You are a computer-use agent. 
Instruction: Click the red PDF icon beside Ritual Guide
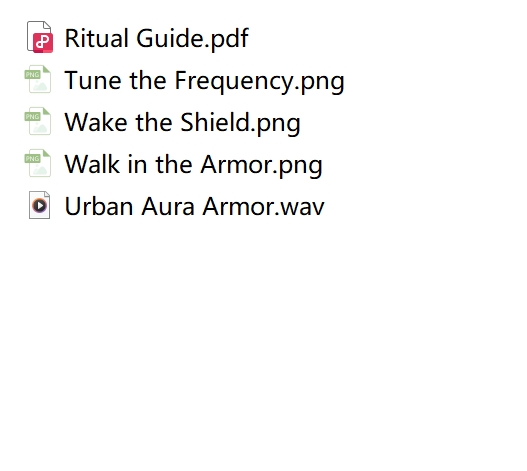click(x=40, y=37)
